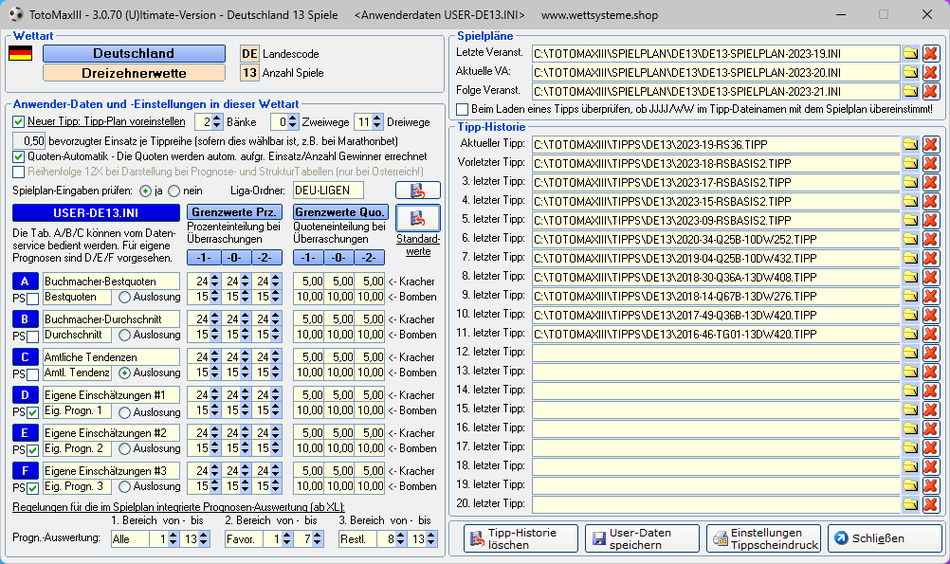This screenshot has width=950, height=564.
Task: Click the bevorzugter Einsatz 0,50 field
Action: click(x=29, y=141)
